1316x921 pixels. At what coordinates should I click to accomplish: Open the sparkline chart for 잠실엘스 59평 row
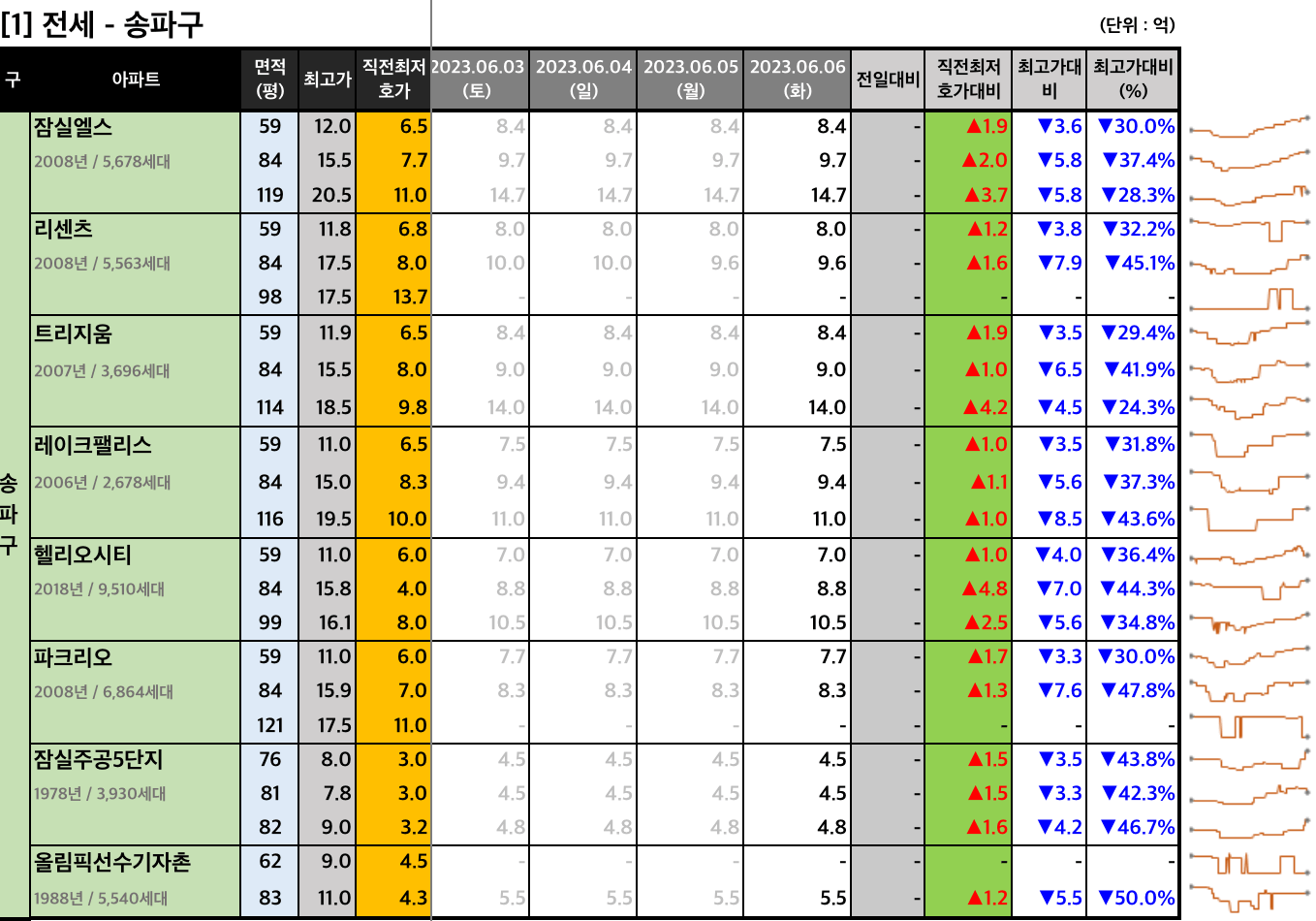tap(1249, 127)
